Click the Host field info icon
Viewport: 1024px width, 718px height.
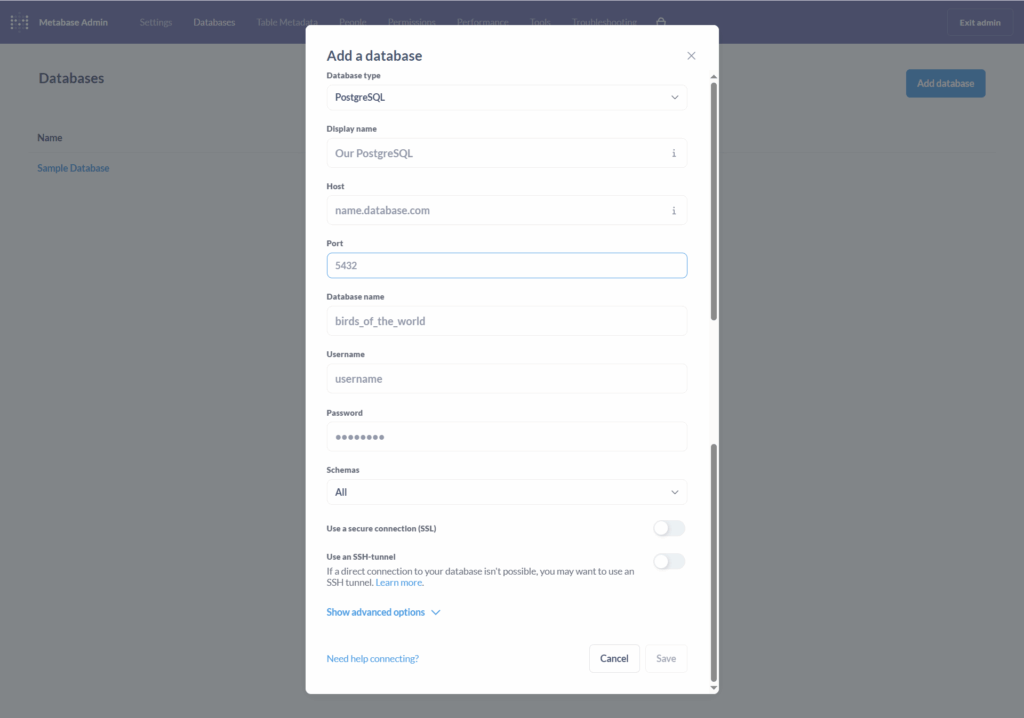(x=673, y=211)
